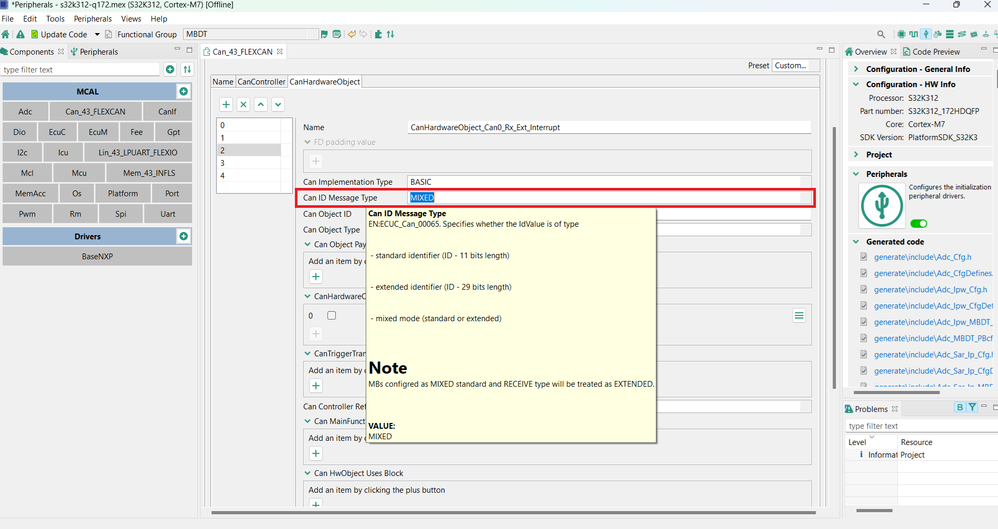Move hardware object up with arrow button
998x529 pixels.
261,104
